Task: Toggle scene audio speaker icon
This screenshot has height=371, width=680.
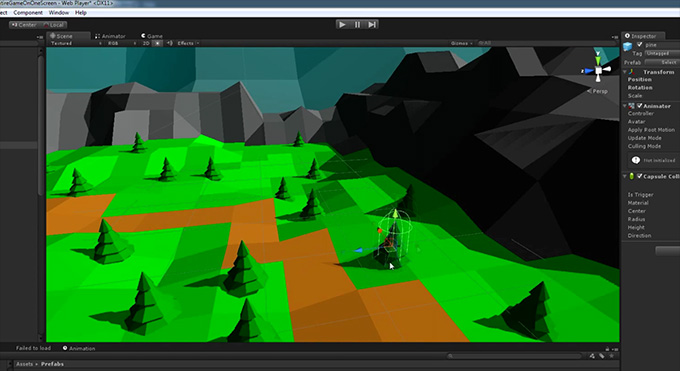Action: click(170, 43)
